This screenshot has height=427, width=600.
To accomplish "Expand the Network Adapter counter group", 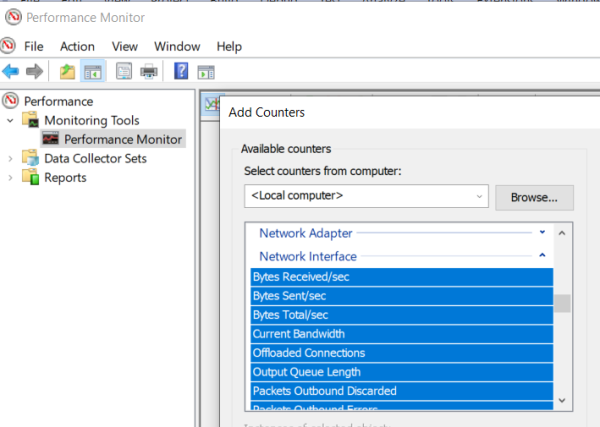I will (542, 232).
